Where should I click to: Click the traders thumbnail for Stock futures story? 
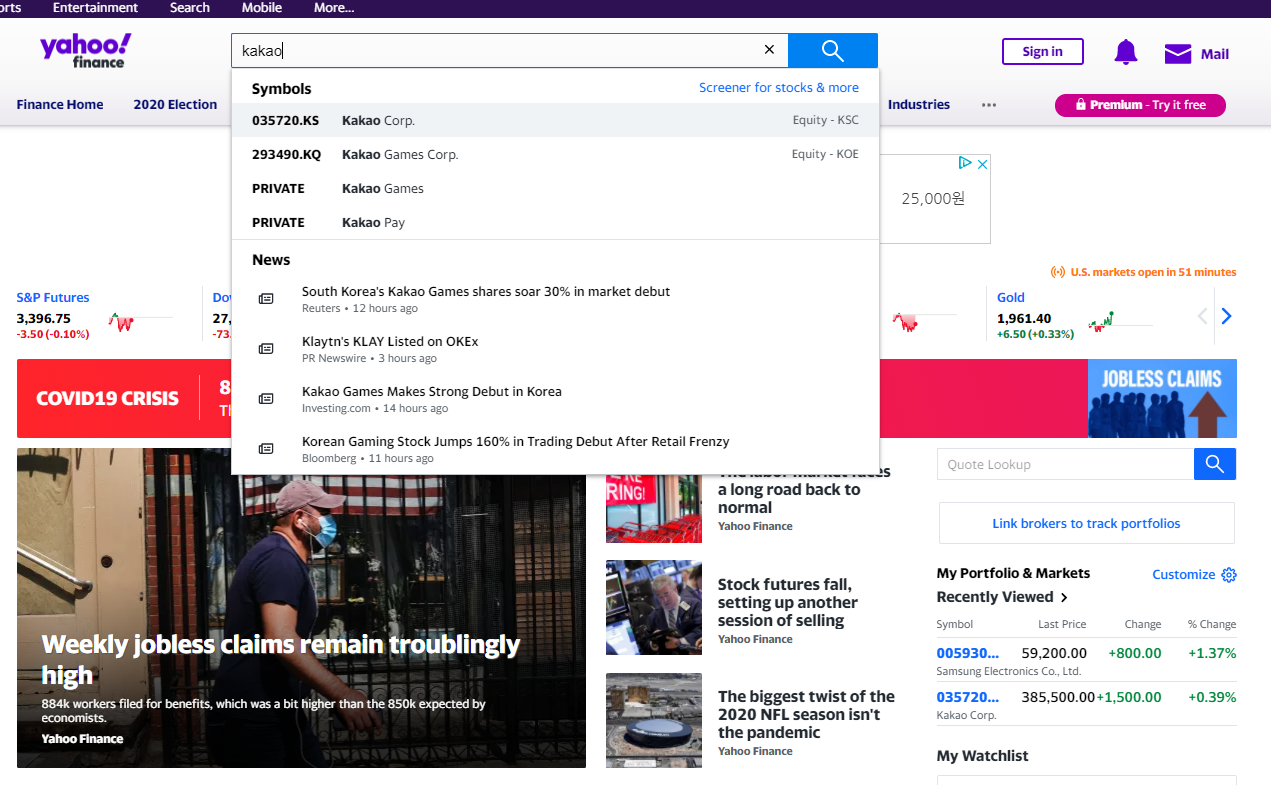pyautogui.click(x=654, y=607)
